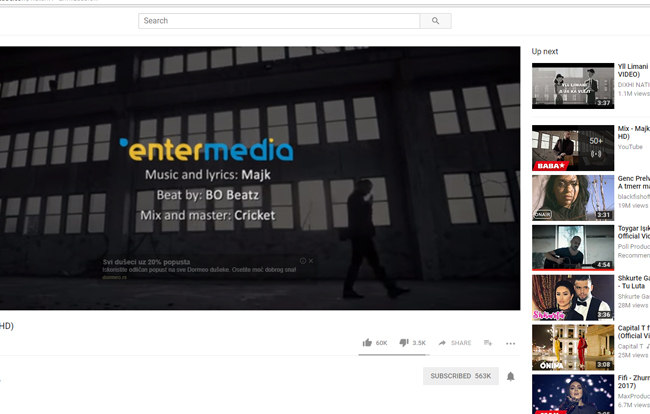
Task: Click the 'Up next' heading
Action: coord(545,51)
